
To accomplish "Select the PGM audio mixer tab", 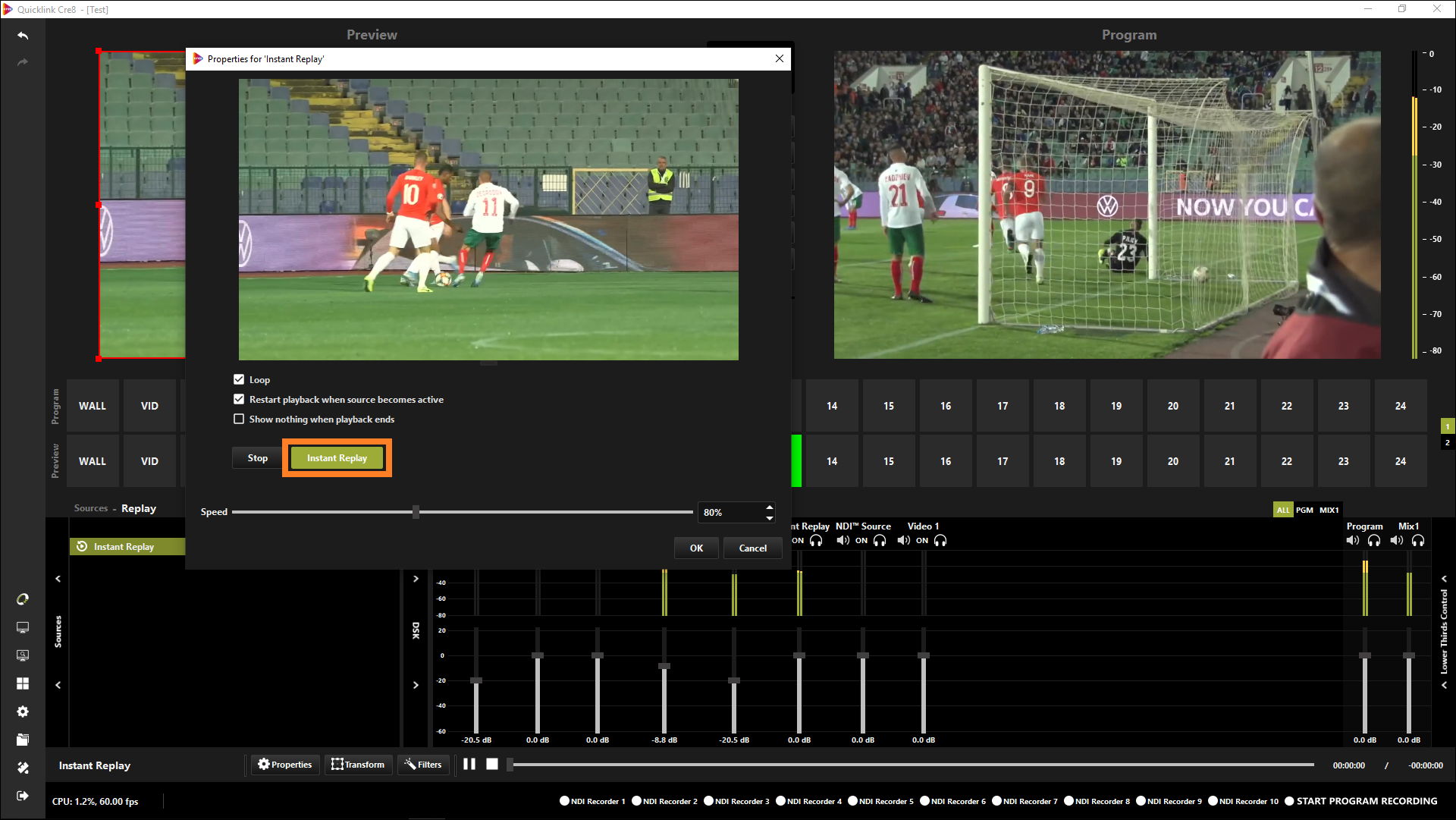I will click(x=1304, y=510).
